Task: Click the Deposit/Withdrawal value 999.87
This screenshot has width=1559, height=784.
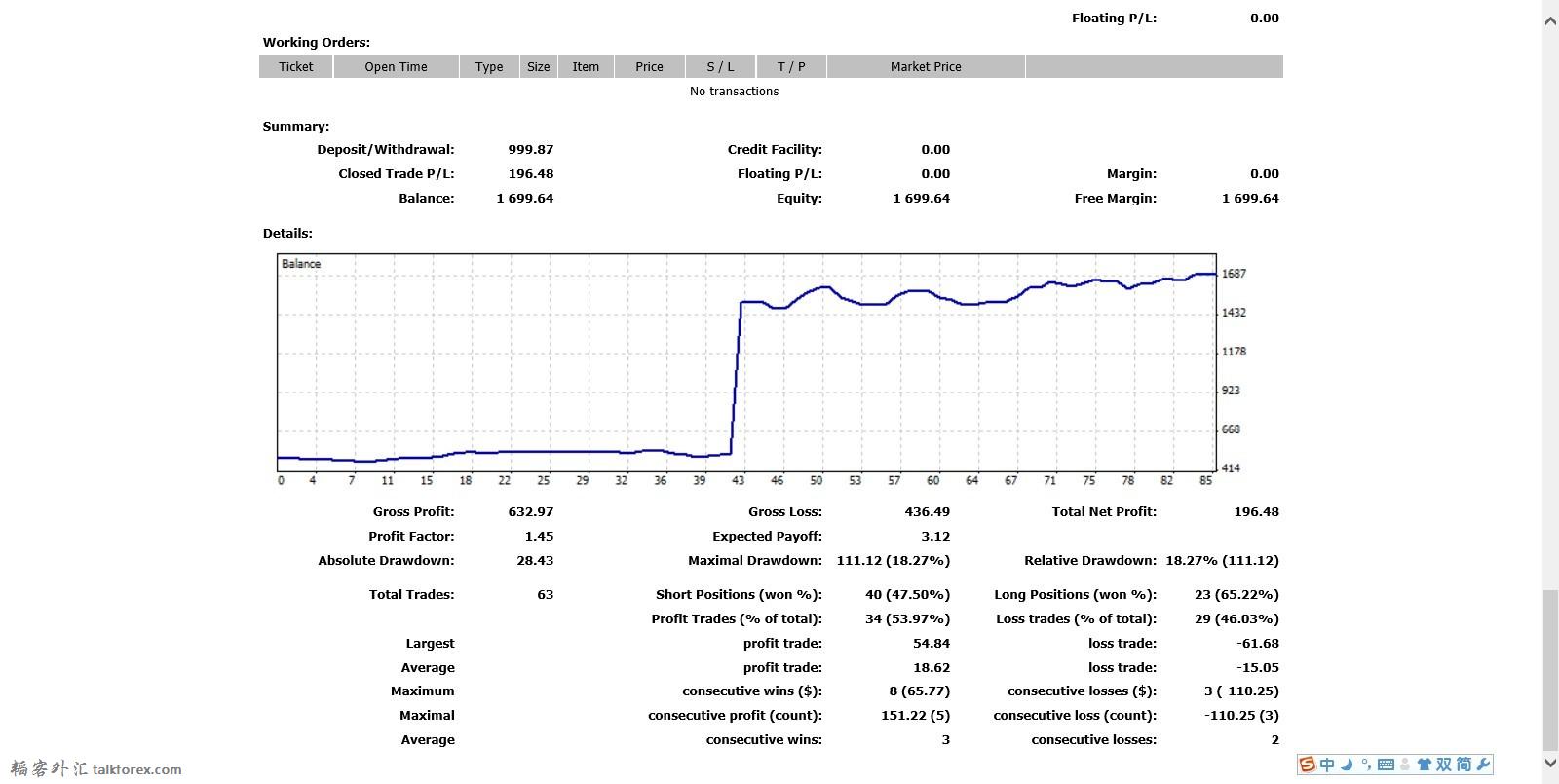Action: 531,149
